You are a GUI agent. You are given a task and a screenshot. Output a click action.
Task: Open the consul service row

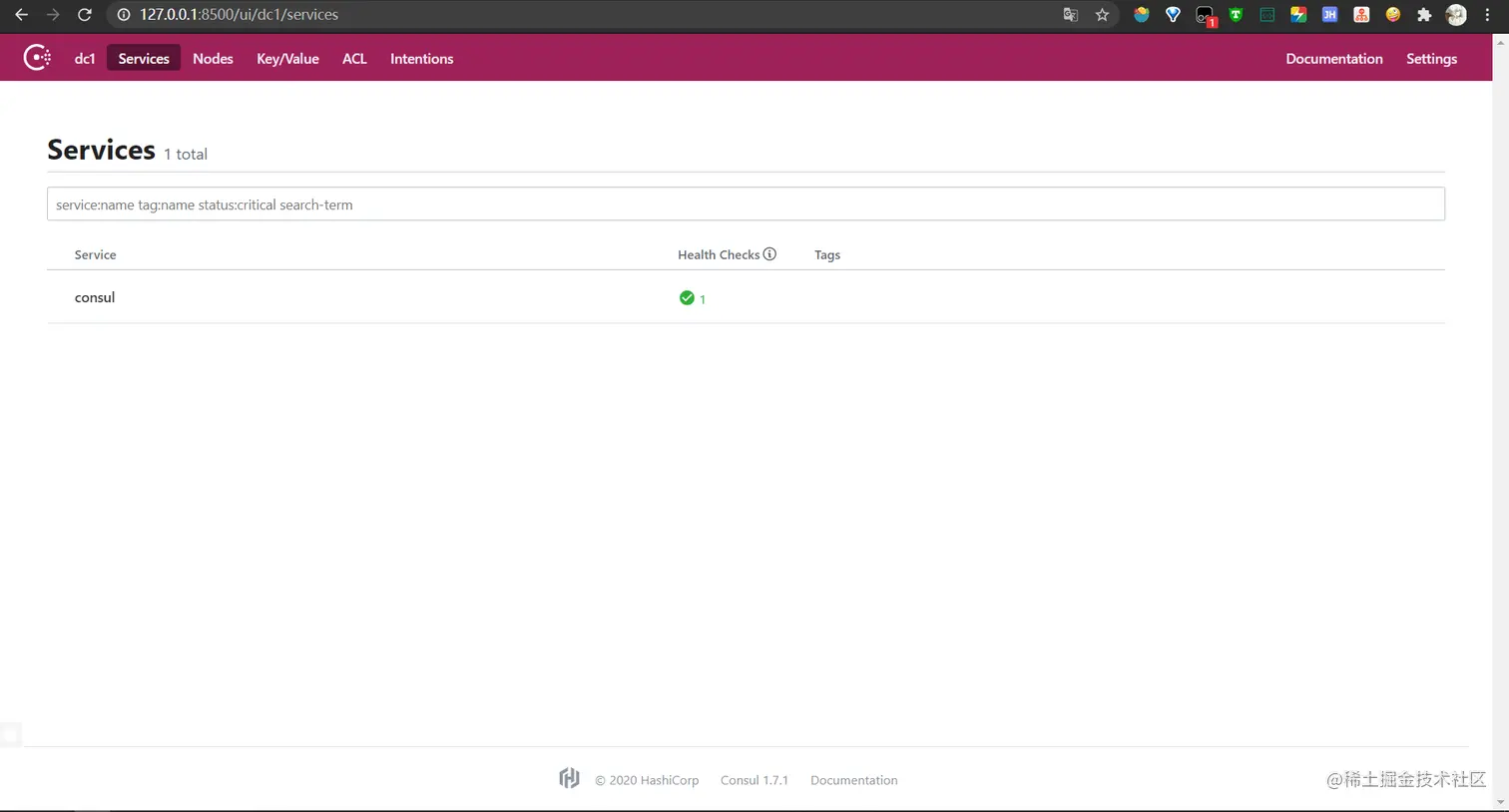(746, 297)
